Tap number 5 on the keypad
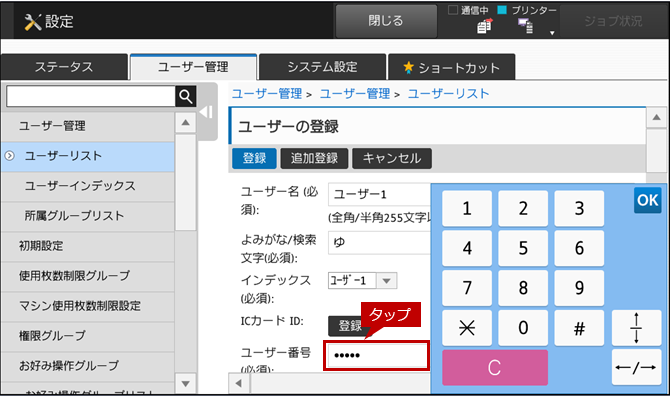 [x=523, y=248]
